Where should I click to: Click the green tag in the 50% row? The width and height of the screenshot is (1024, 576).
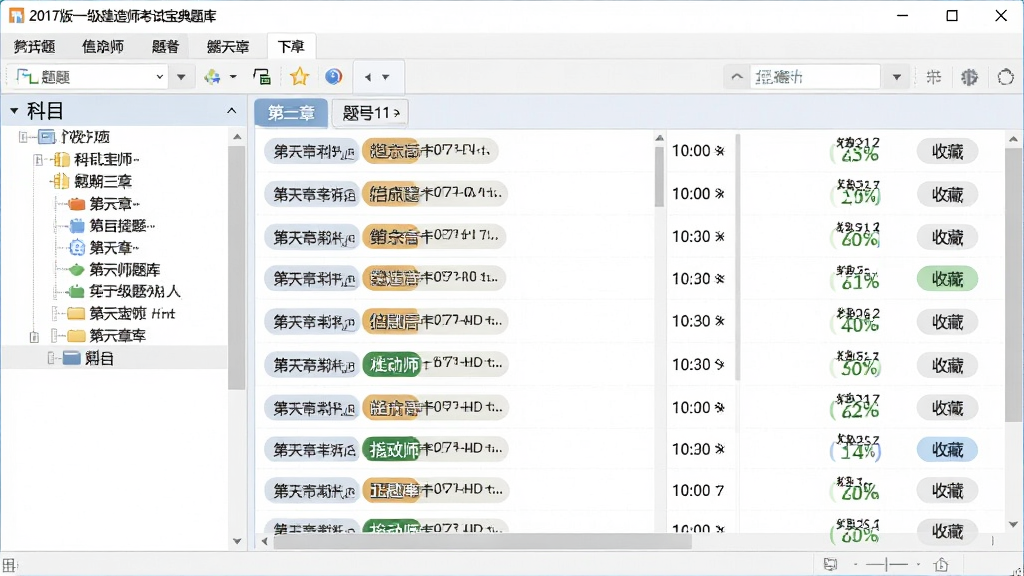pos(392,364)
